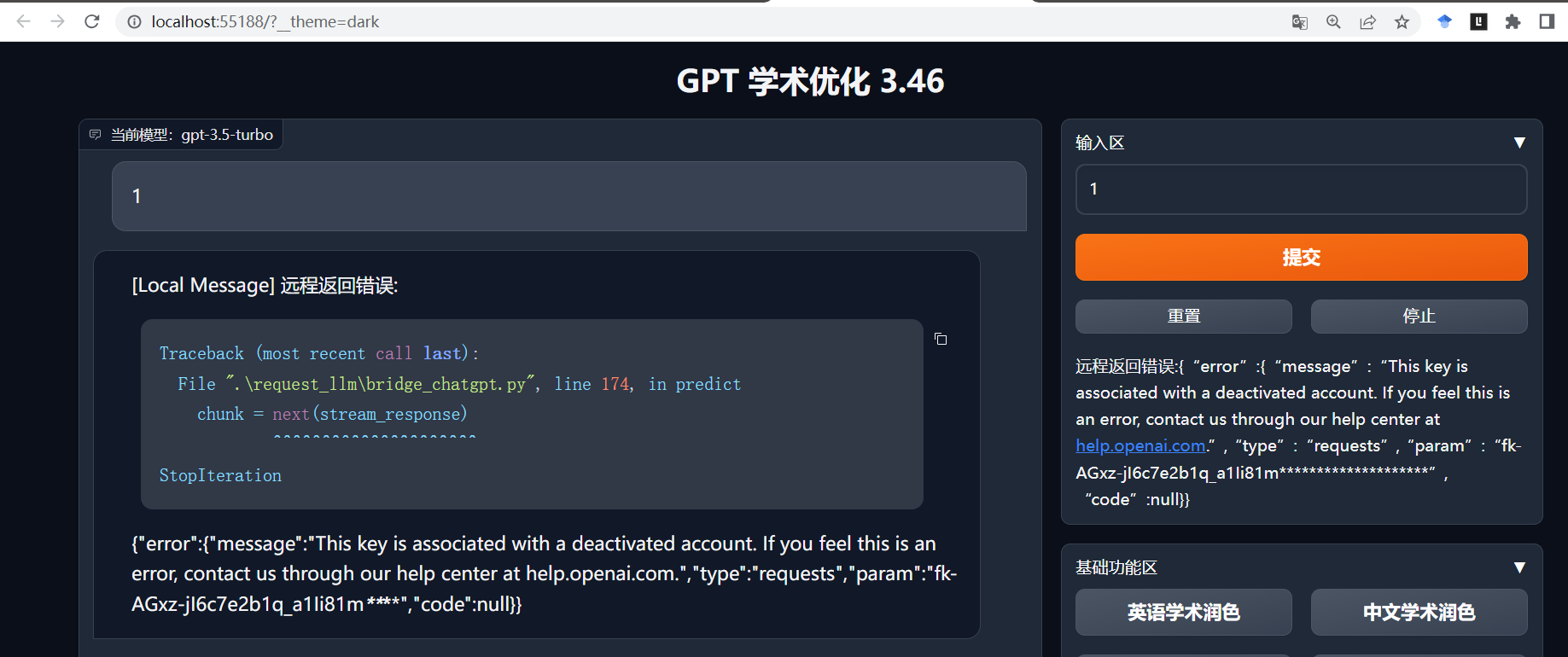This screenshot has width=1568, height=657.
Task: Bookmark this page with the star
Action: tap(1402, 22)
